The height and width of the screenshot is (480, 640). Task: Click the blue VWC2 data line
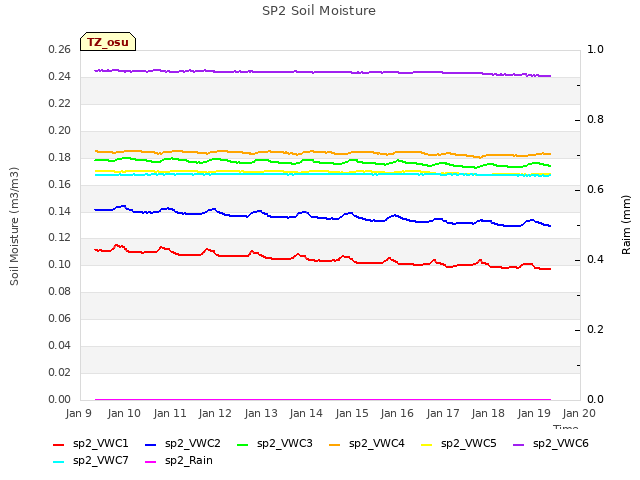coord(322,218)
